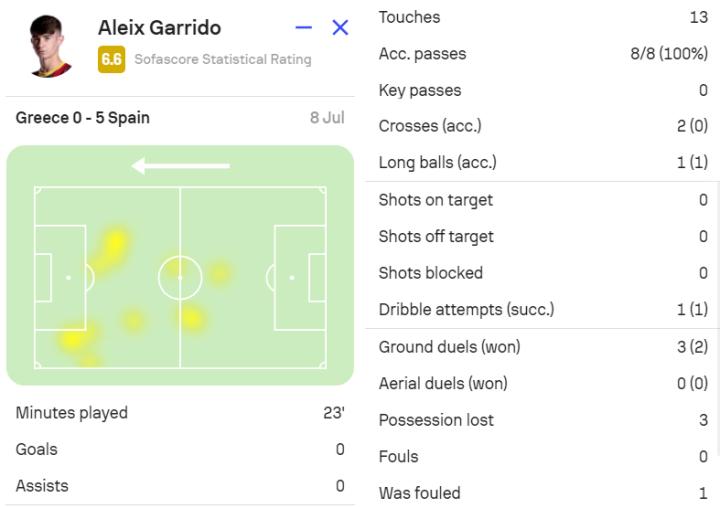Select Ground duels (won) row
This screenshot has height=508, width=720.
[x=542, y=347]
